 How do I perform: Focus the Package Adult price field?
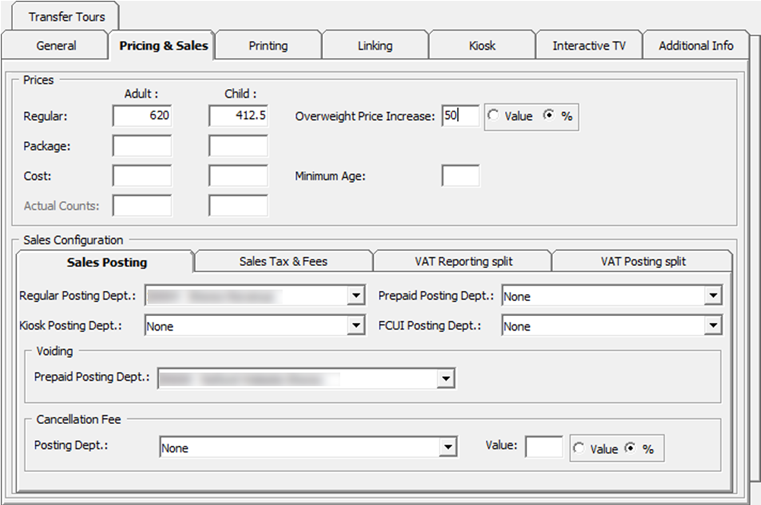[142, 146]
